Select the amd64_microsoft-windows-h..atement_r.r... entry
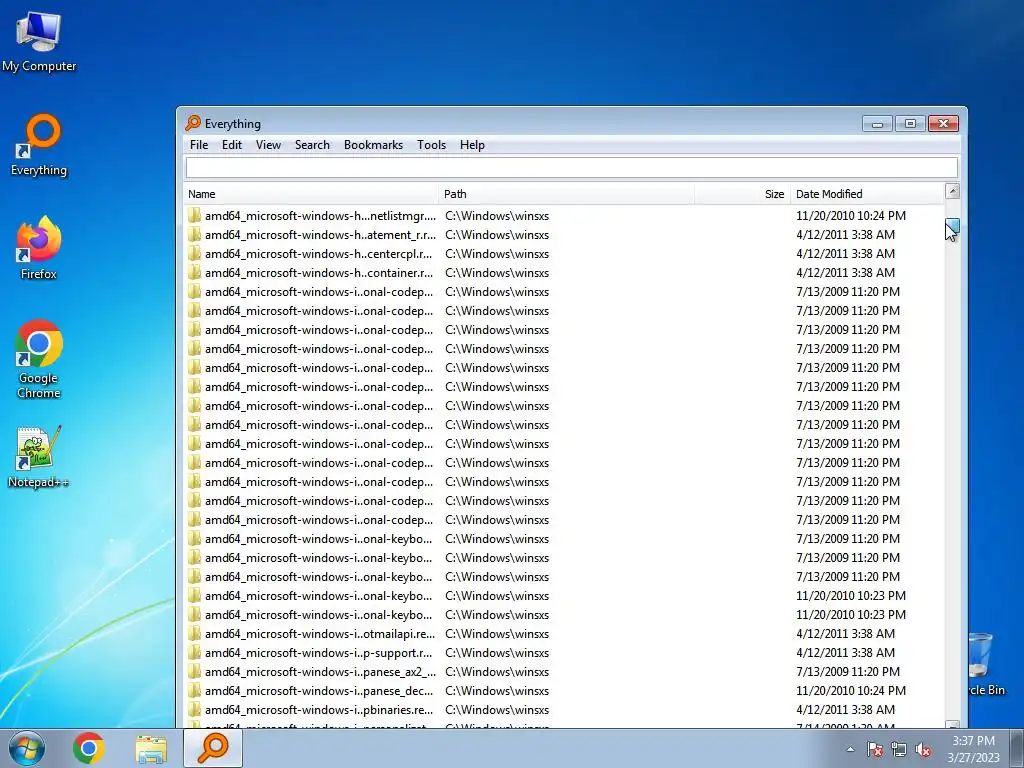The width and height of the screenshot is (1024, 768). (x=320, y=234)
